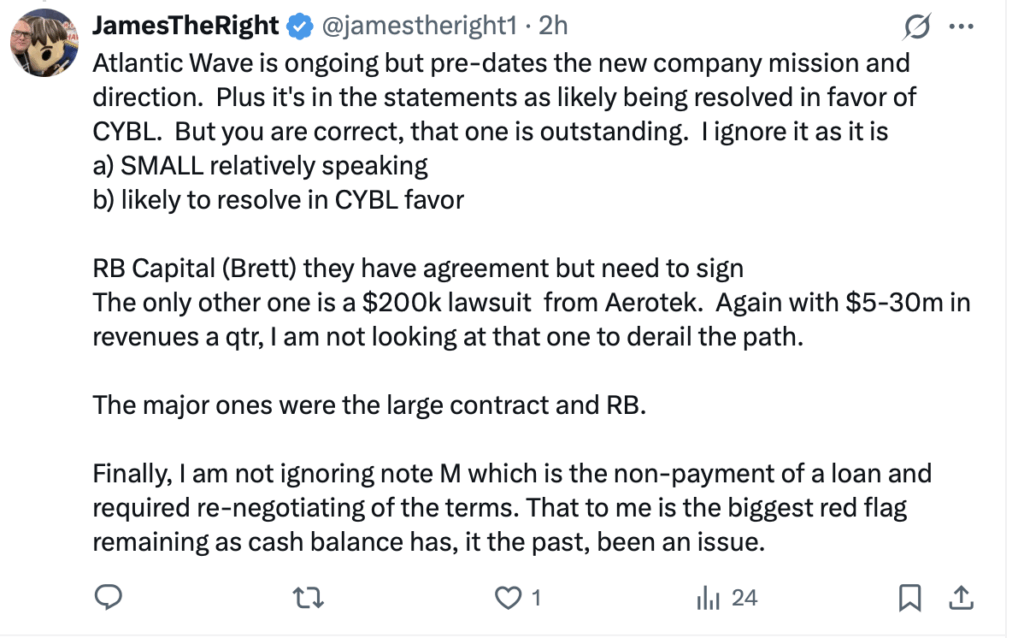Click the JamesTheRight display name
Screen dimensions: 1024x638
click(x=185, y=26)
